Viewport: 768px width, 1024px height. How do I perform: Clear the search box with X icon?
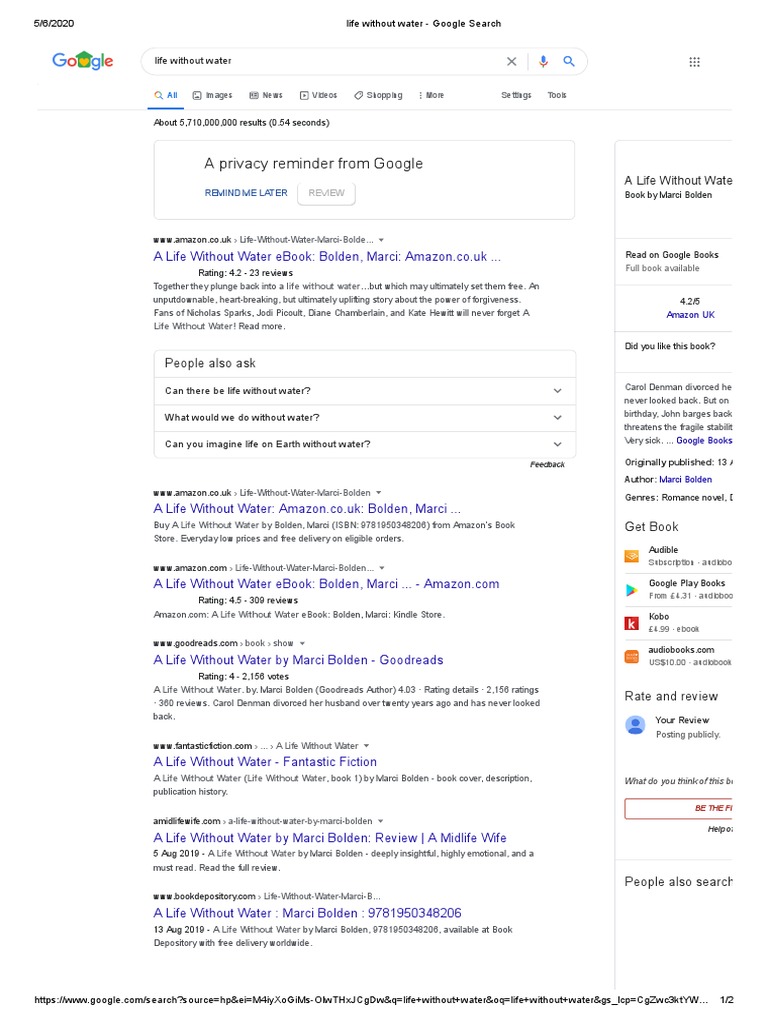[x=511, y=61]
